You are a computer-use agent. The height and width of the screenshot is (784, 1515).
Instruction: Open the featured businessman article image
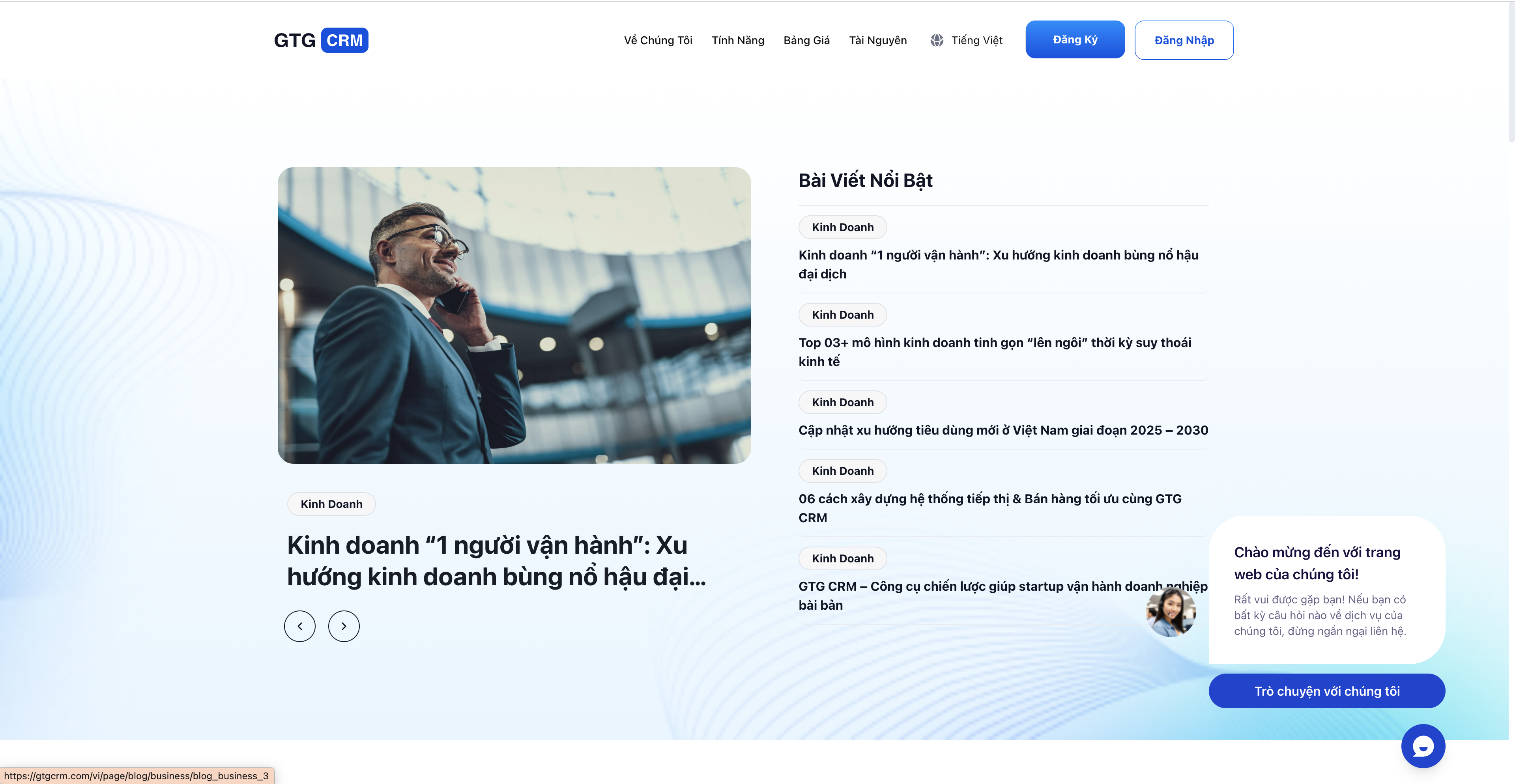point(513,315)
